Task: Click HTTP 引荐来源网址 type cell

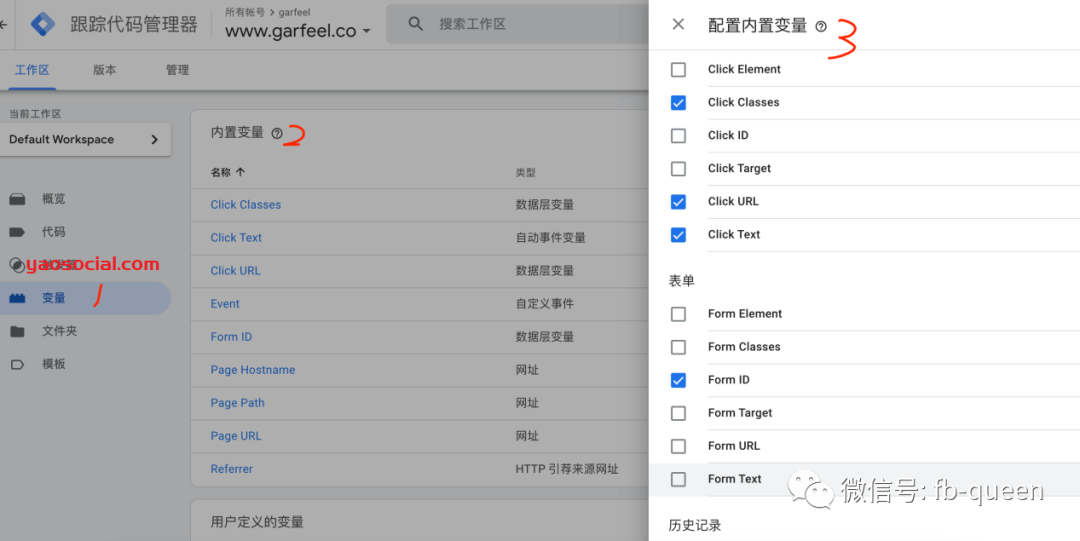Action: coord(567,469)
